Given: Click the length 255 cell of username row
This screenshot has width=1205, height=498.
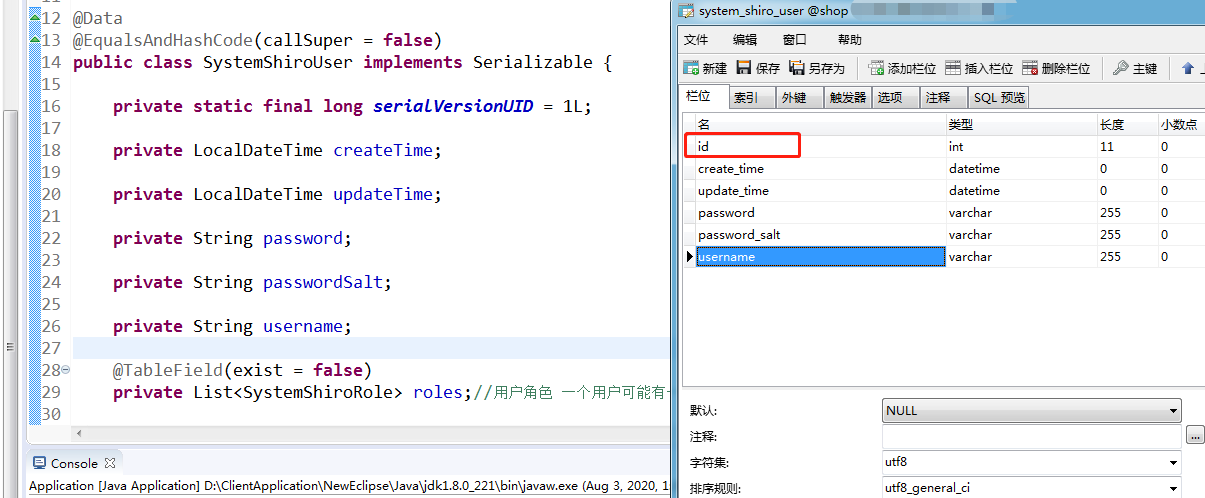Looking at the screenshot, I should pyautogui.click(x=1127, y=257).
